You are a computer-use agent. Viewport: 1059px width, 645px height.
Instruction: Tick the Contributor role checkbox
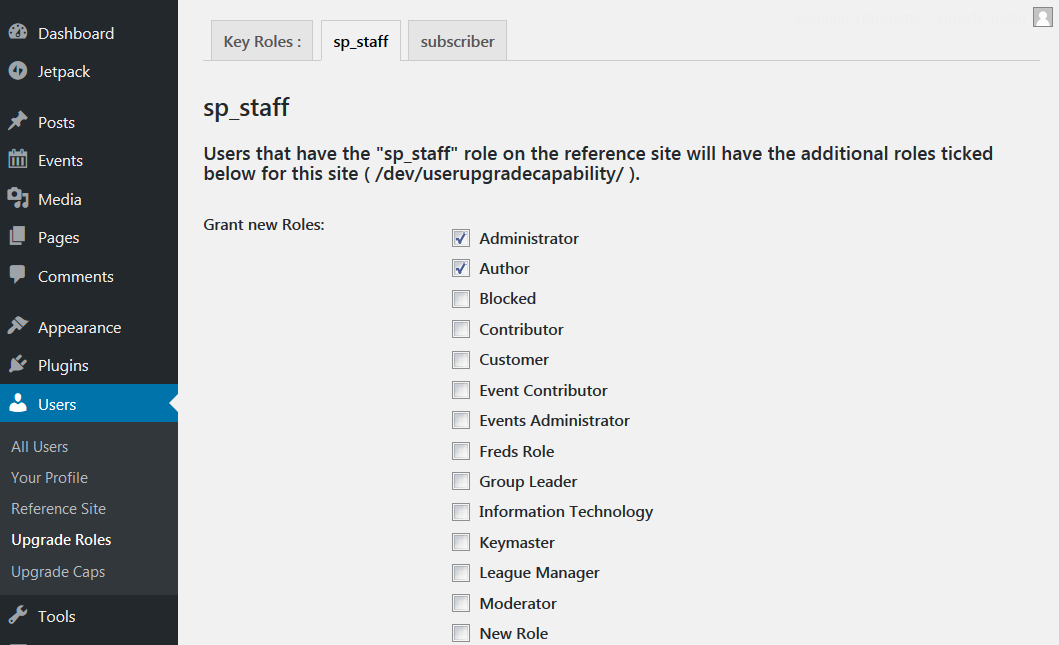[x=461, y=329]
